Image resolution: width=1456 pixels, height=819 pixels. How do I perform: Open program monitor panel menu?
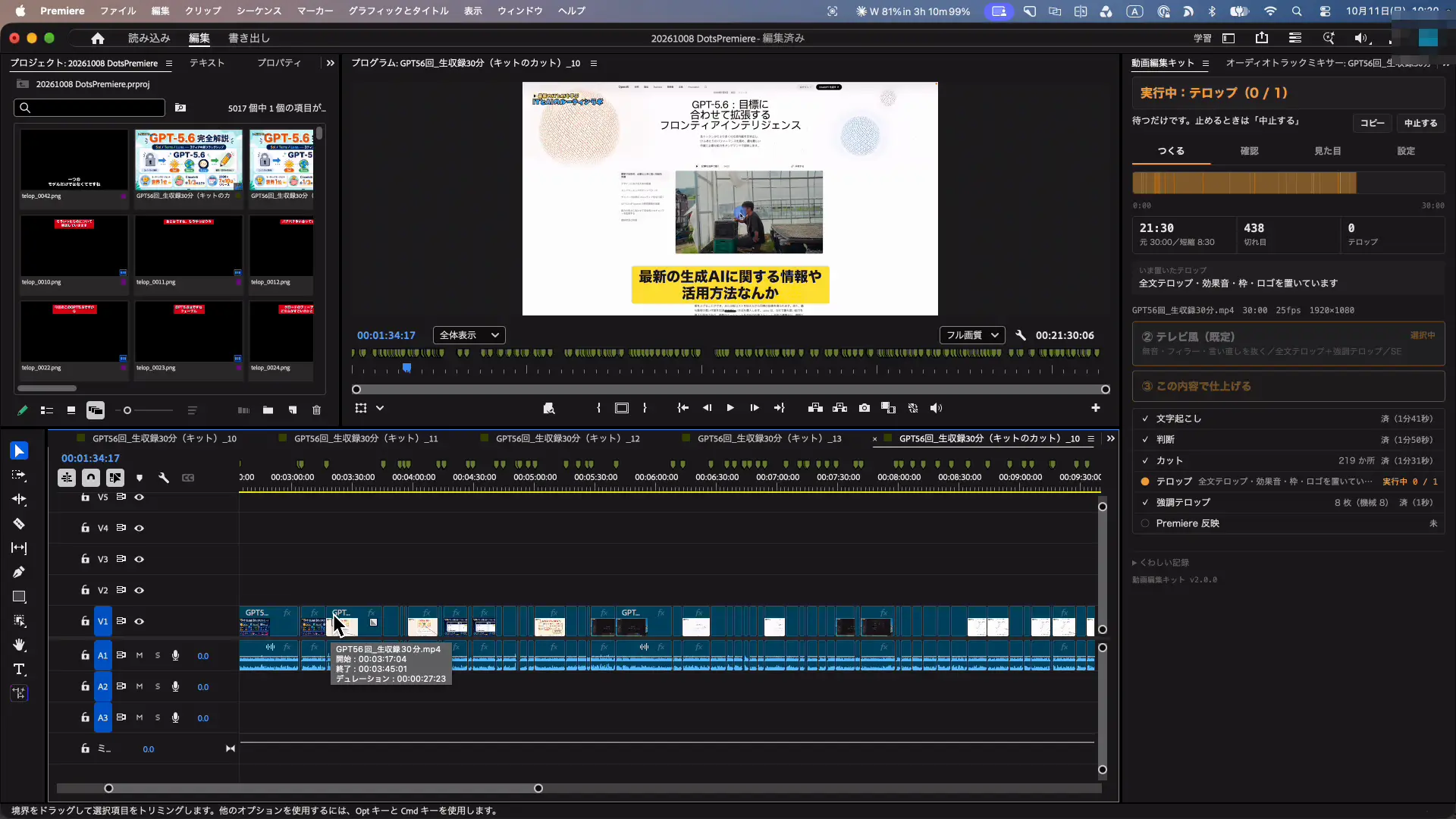(594, 63)
